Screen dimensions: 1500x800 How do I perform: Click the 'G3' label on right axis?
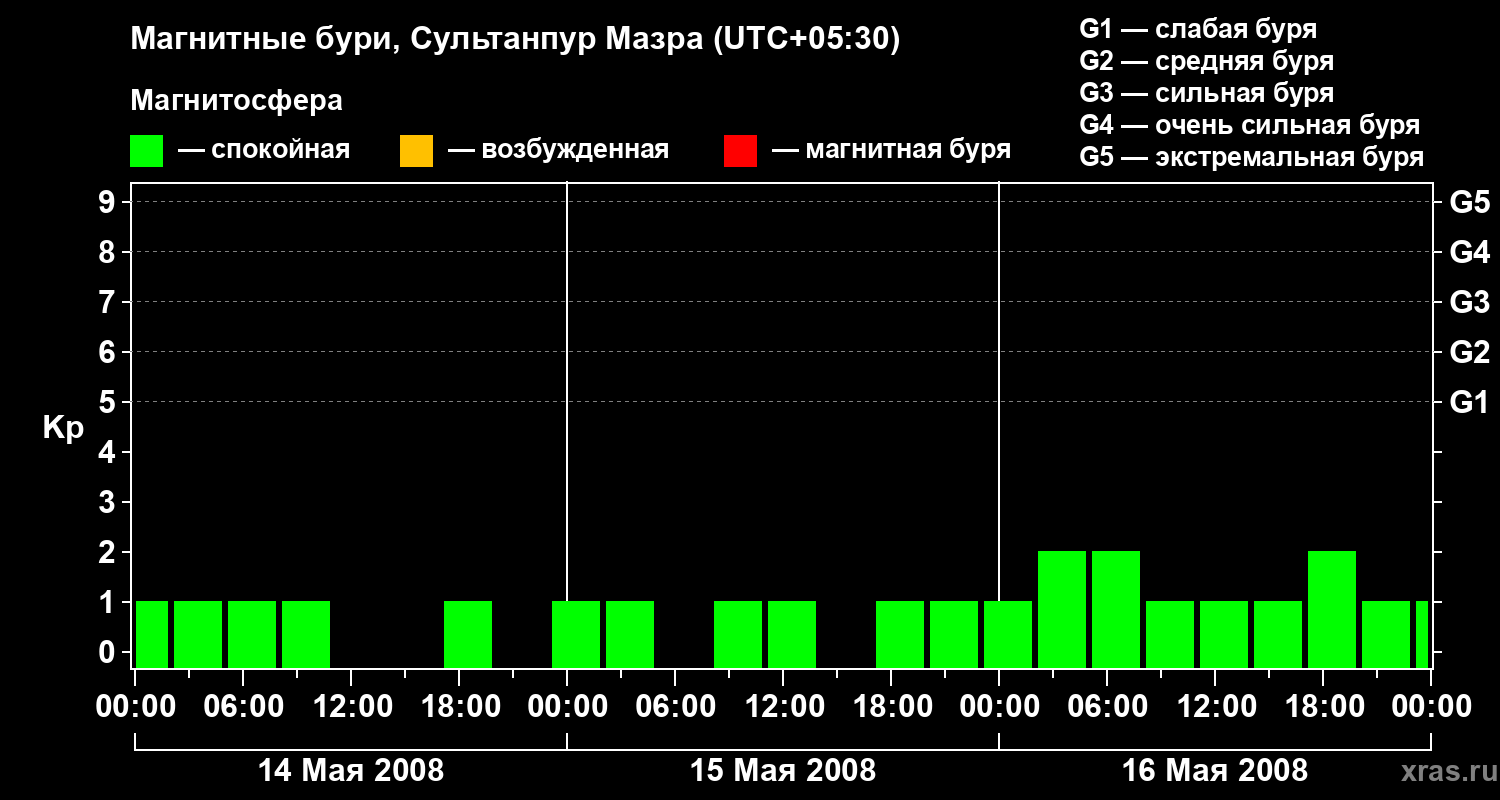coord(1469,302)
